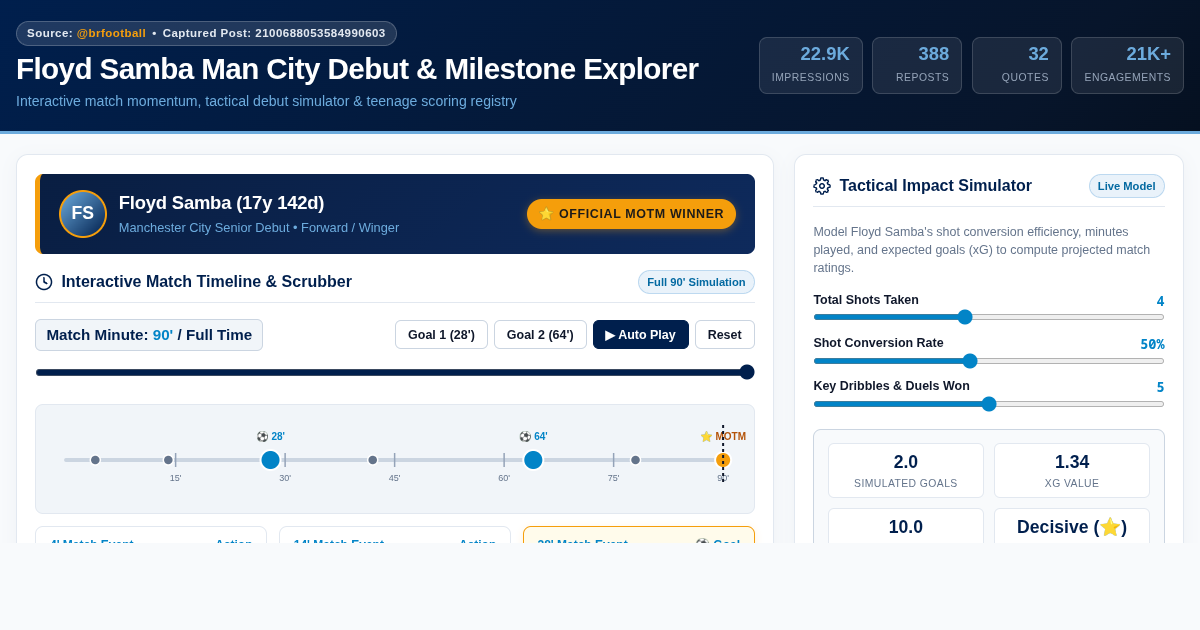Click the 21K+ Engagements stat card
The height and width of the screenshot is (630, 1200).
point(1127,65)
